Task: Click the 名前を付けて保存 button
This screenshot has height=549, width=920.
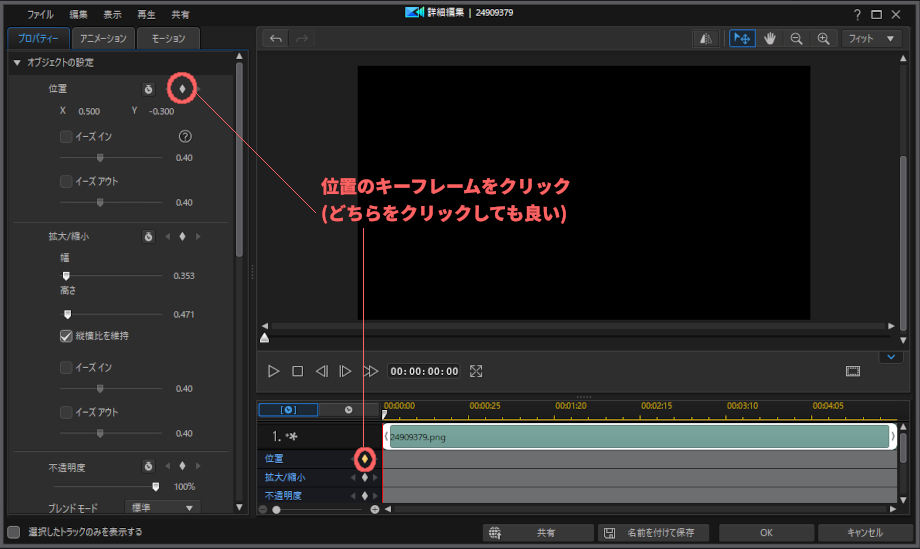Action: coord(656,533)
